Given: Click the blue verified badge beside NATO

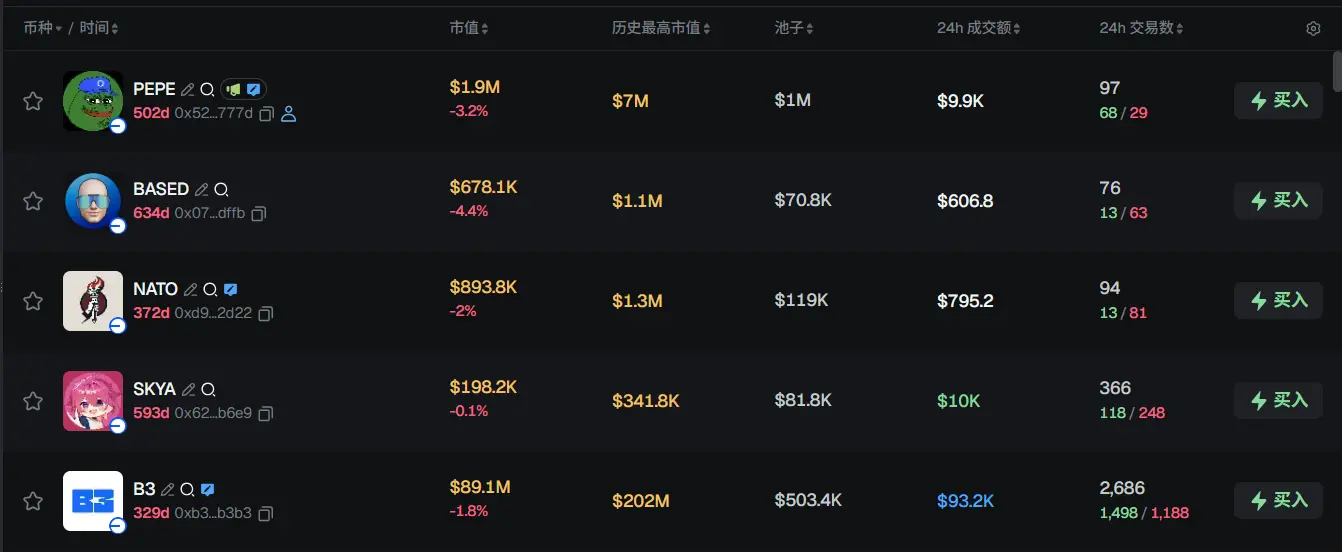Looking at the screenshot, I should (230, 289).
